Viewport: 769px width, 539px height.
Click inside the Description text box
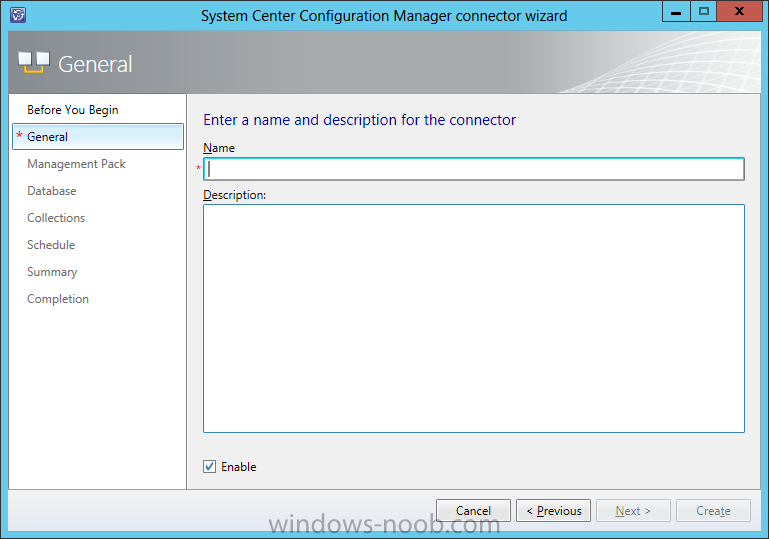474,318
